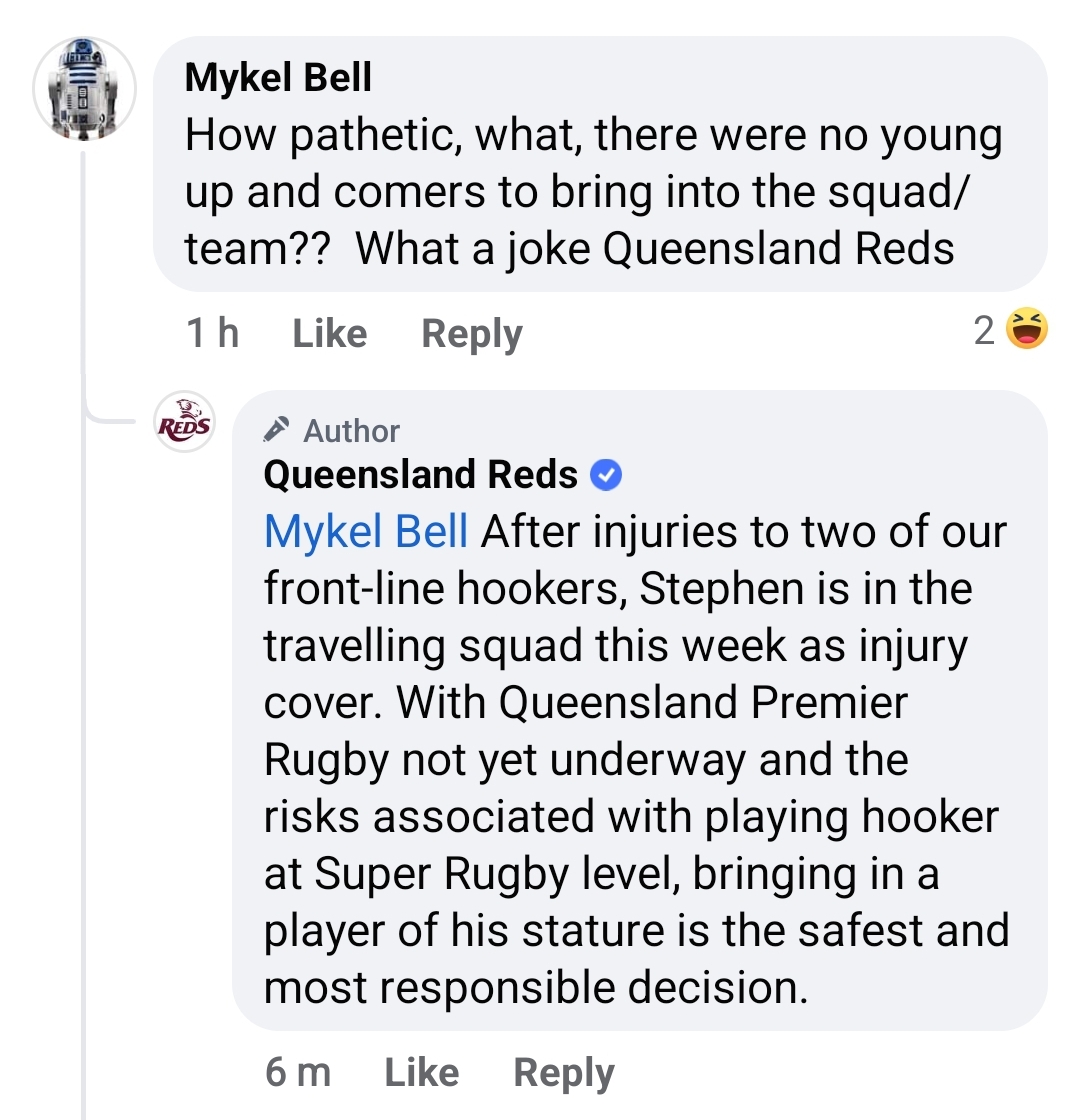Viewport: 1080px width, 1120px height.
Task: Click the Queensland Reds logo avatar
Action: click(x=185, y=423)
